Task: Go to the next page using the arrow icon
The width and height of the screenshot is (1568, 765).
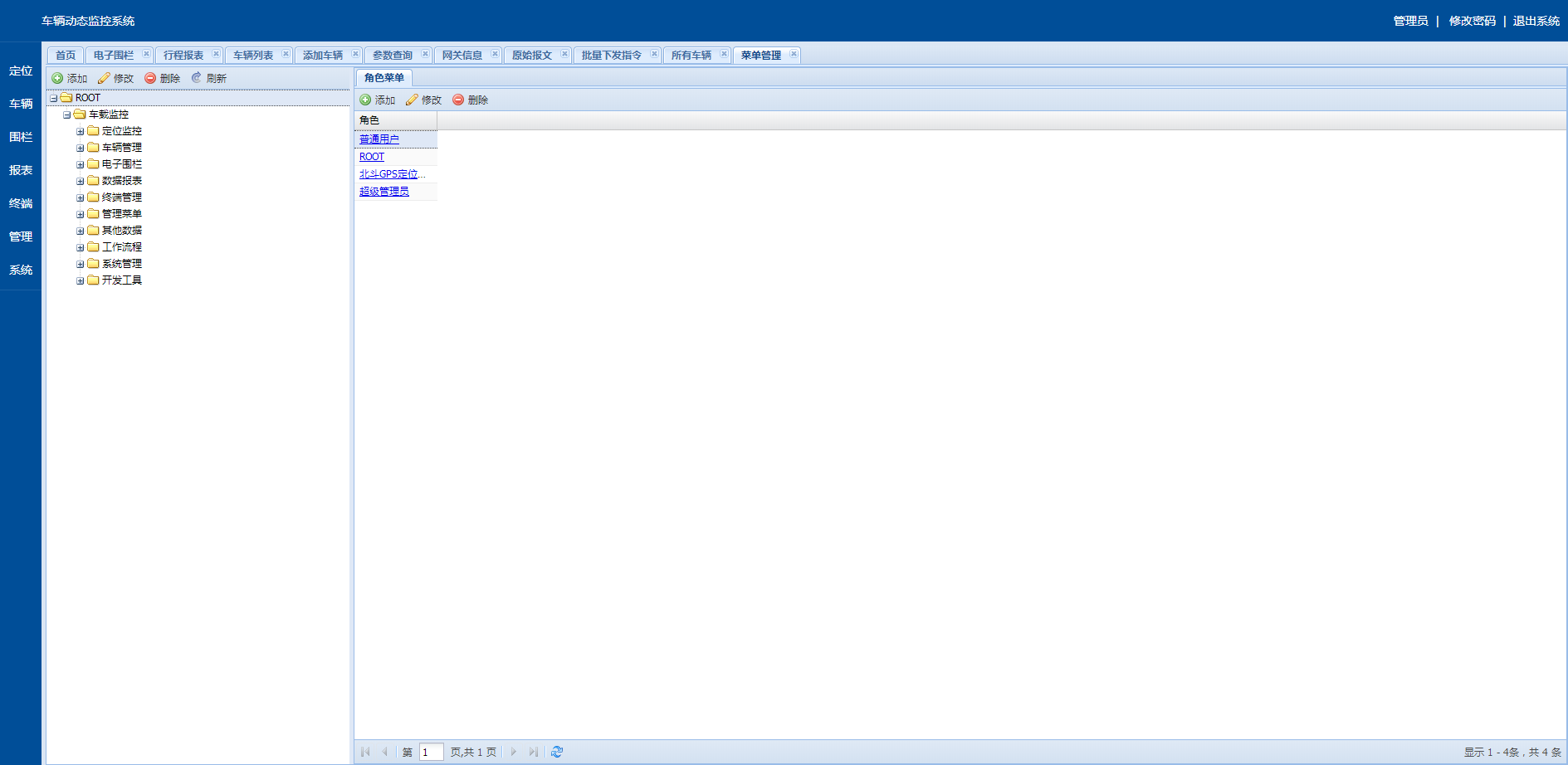Action: click(x=514, y=752)
